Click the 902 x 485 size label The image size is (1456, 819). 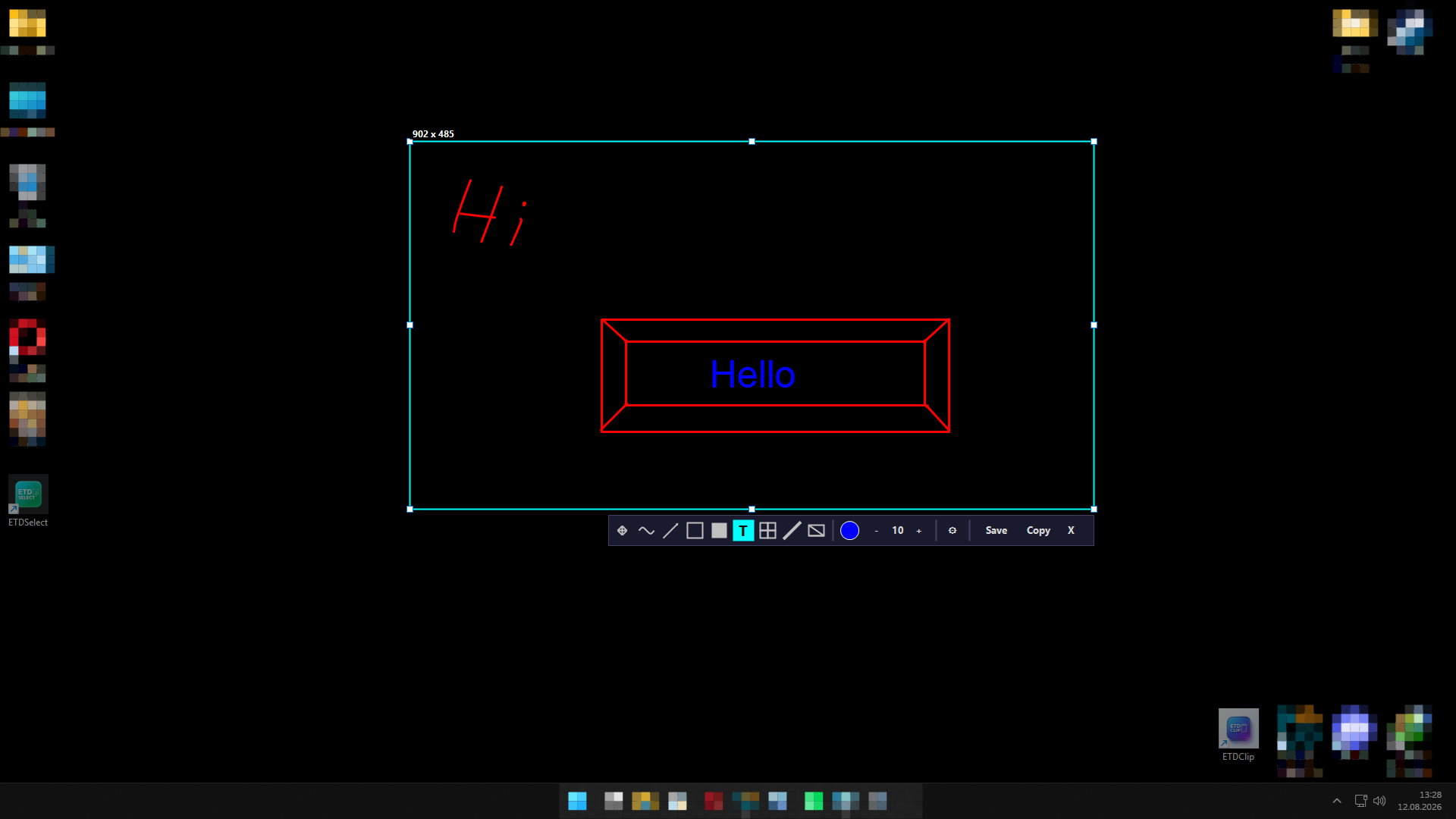click(x=433, y=134)
